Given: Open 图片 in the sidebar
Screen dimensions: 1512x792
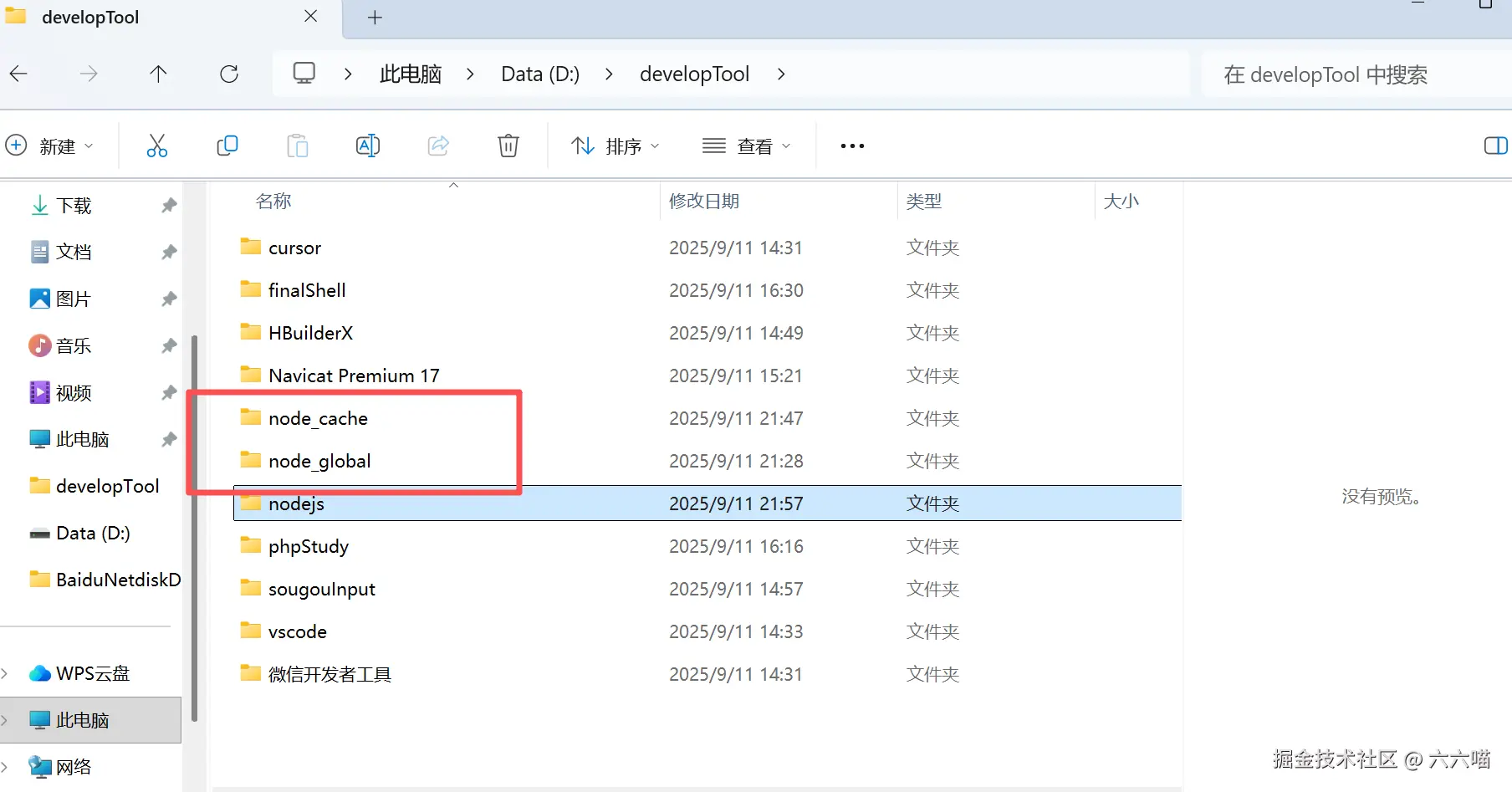Looking at the screenshot, I should pyautogui.click(x=74, y=299).
